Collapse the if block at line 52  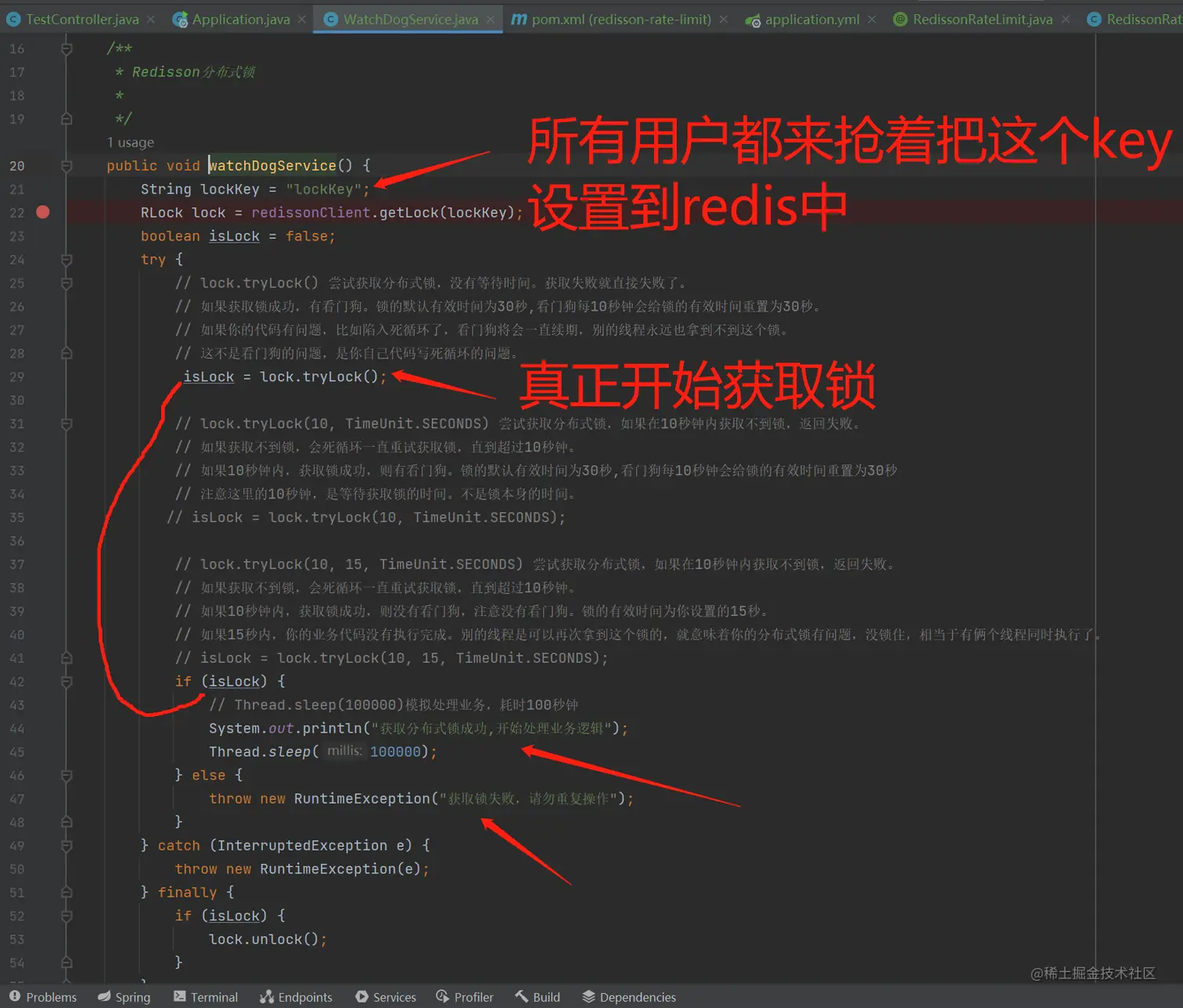(67, 916)
